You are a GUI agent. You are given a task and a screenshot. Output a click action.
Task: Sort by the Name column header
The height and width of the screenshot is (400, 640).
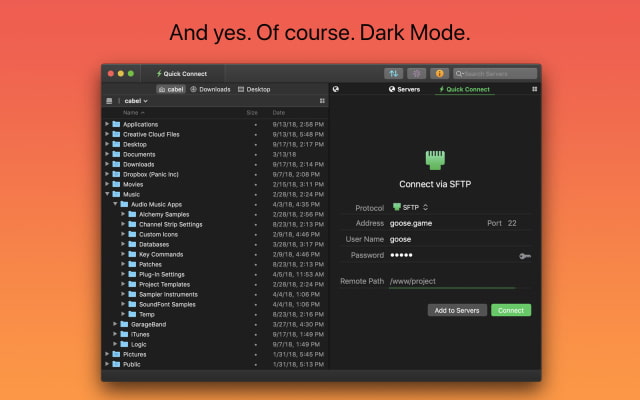click(133, 112)
